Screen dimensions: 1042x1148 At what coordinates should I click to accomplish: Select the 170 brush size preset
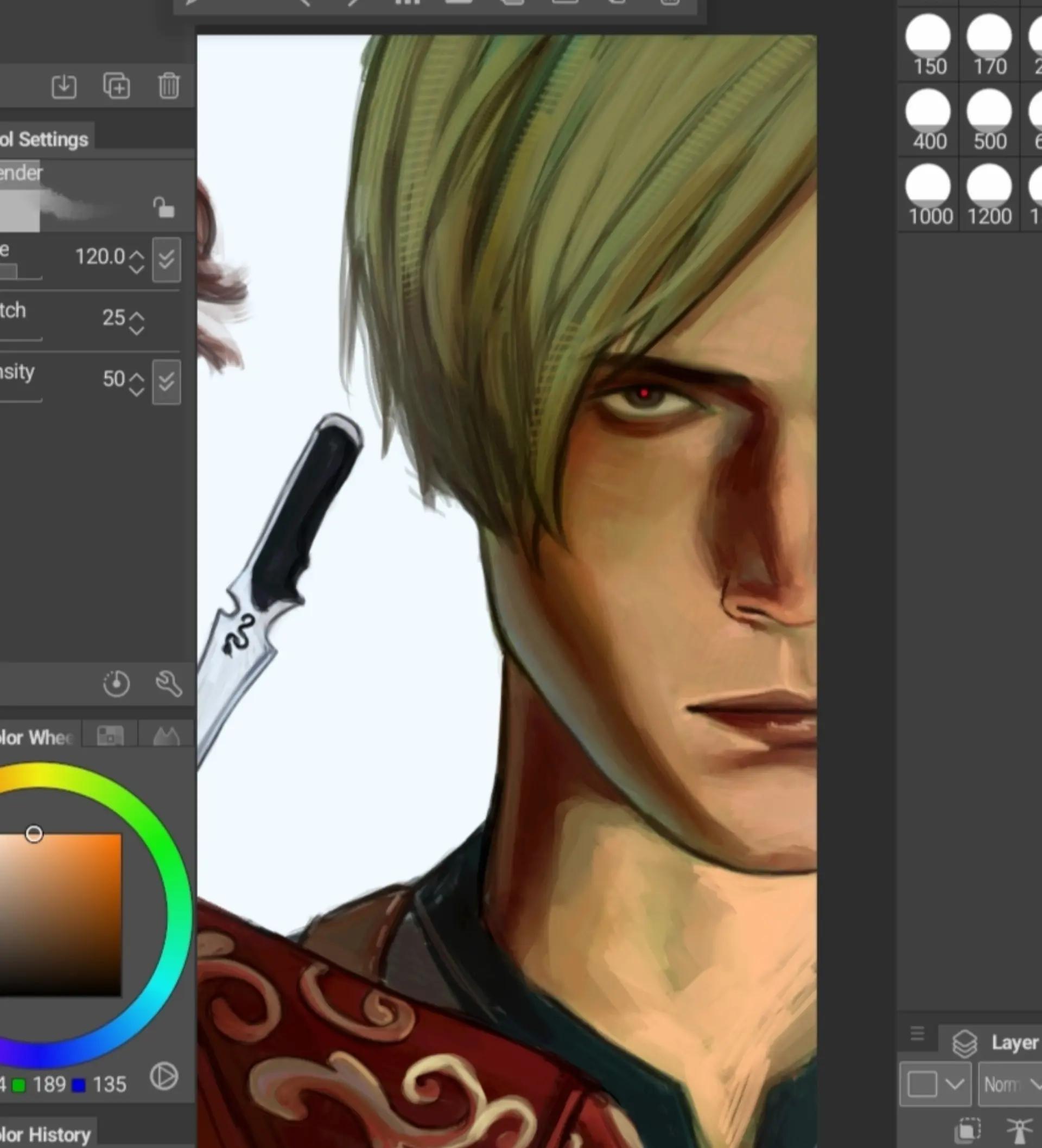pyautogui.click(x=989, y=45)
